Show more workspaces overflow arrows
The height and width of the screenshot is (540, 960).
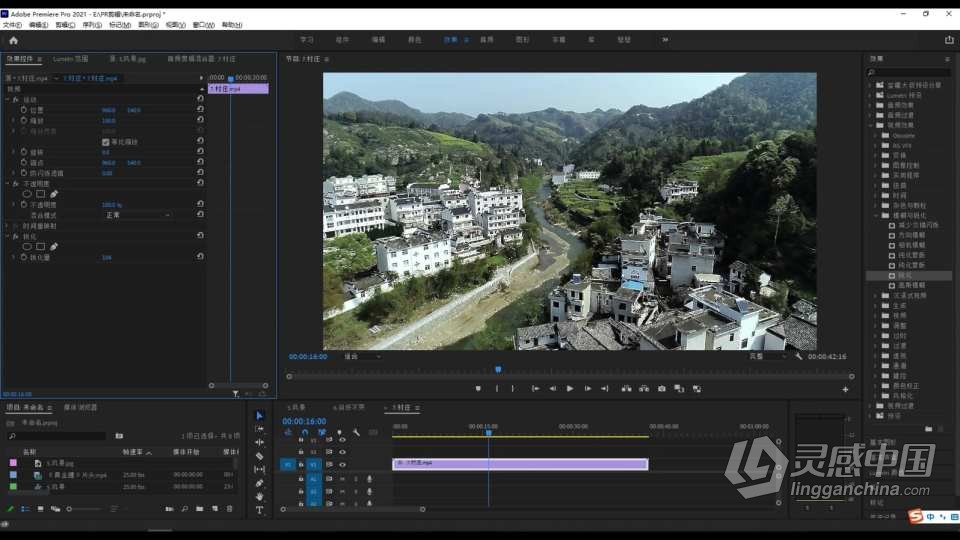(x=665, y=40)
